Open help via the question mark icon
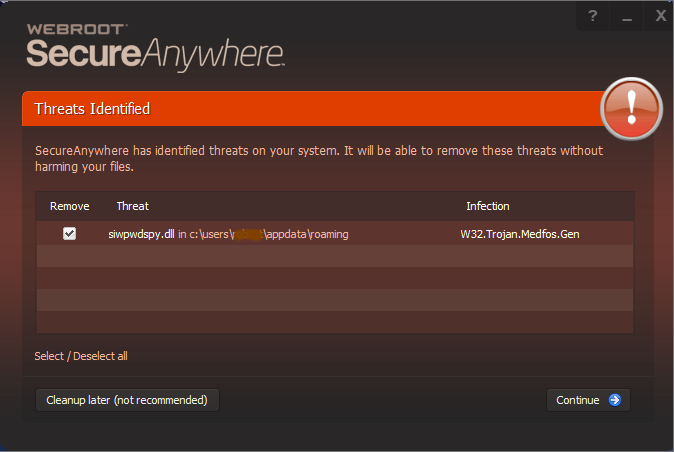Screen dimensions: 674x452 593,16
